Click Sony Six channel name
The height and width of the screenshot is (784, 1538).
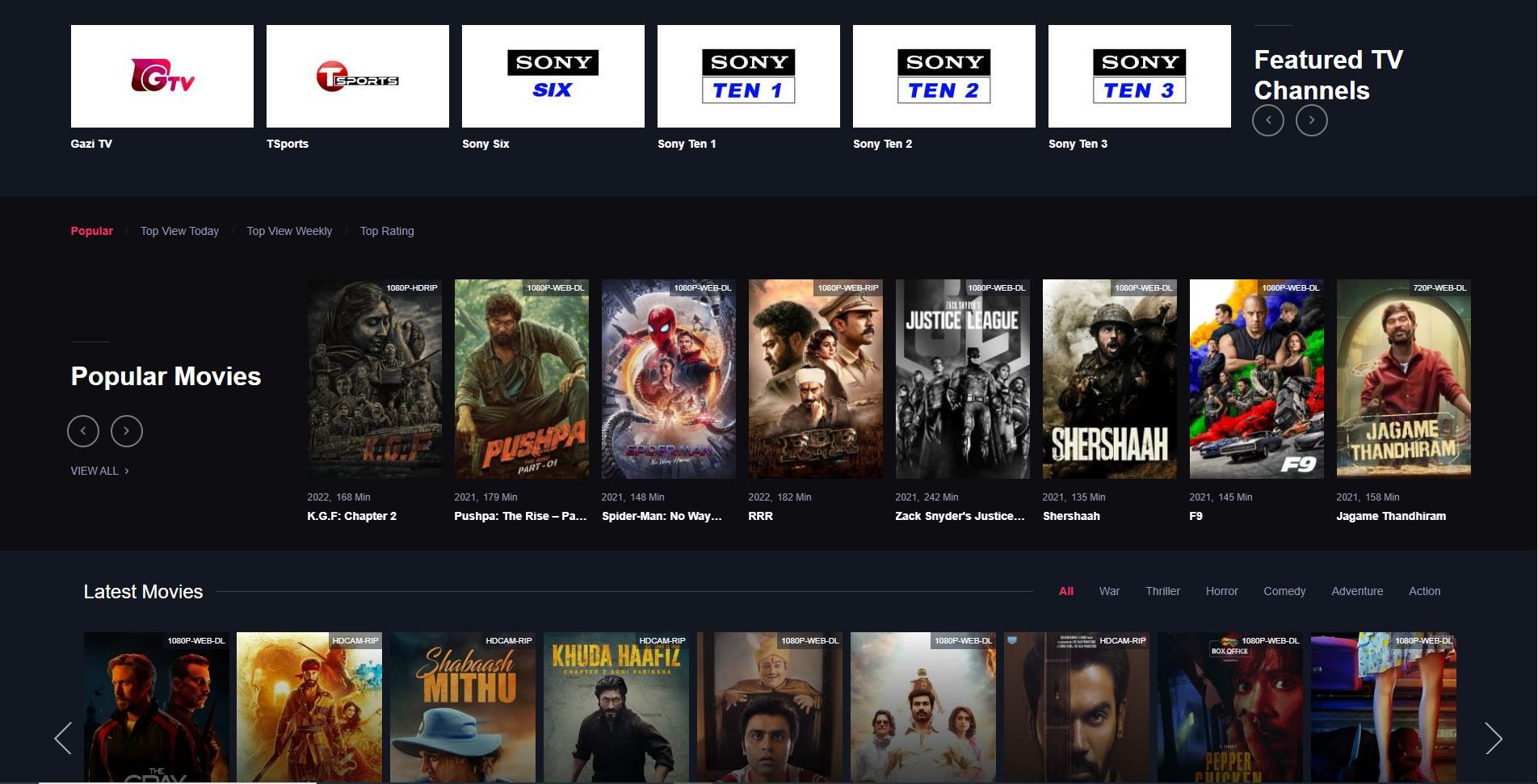click(x=485, y=144)
